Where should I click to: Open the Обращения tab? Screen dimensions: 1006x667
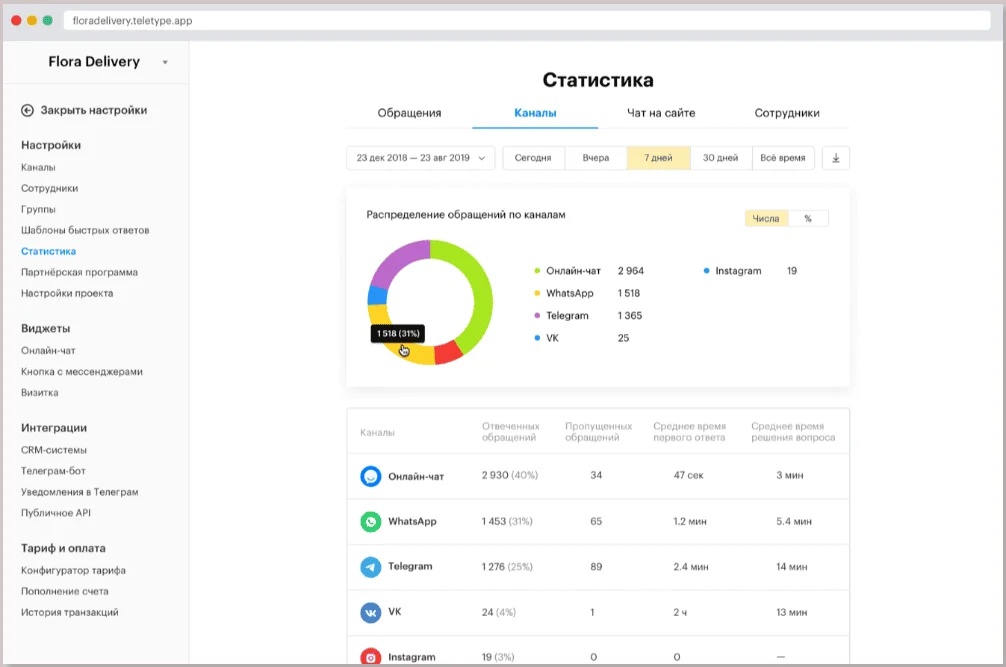[409, 113]
